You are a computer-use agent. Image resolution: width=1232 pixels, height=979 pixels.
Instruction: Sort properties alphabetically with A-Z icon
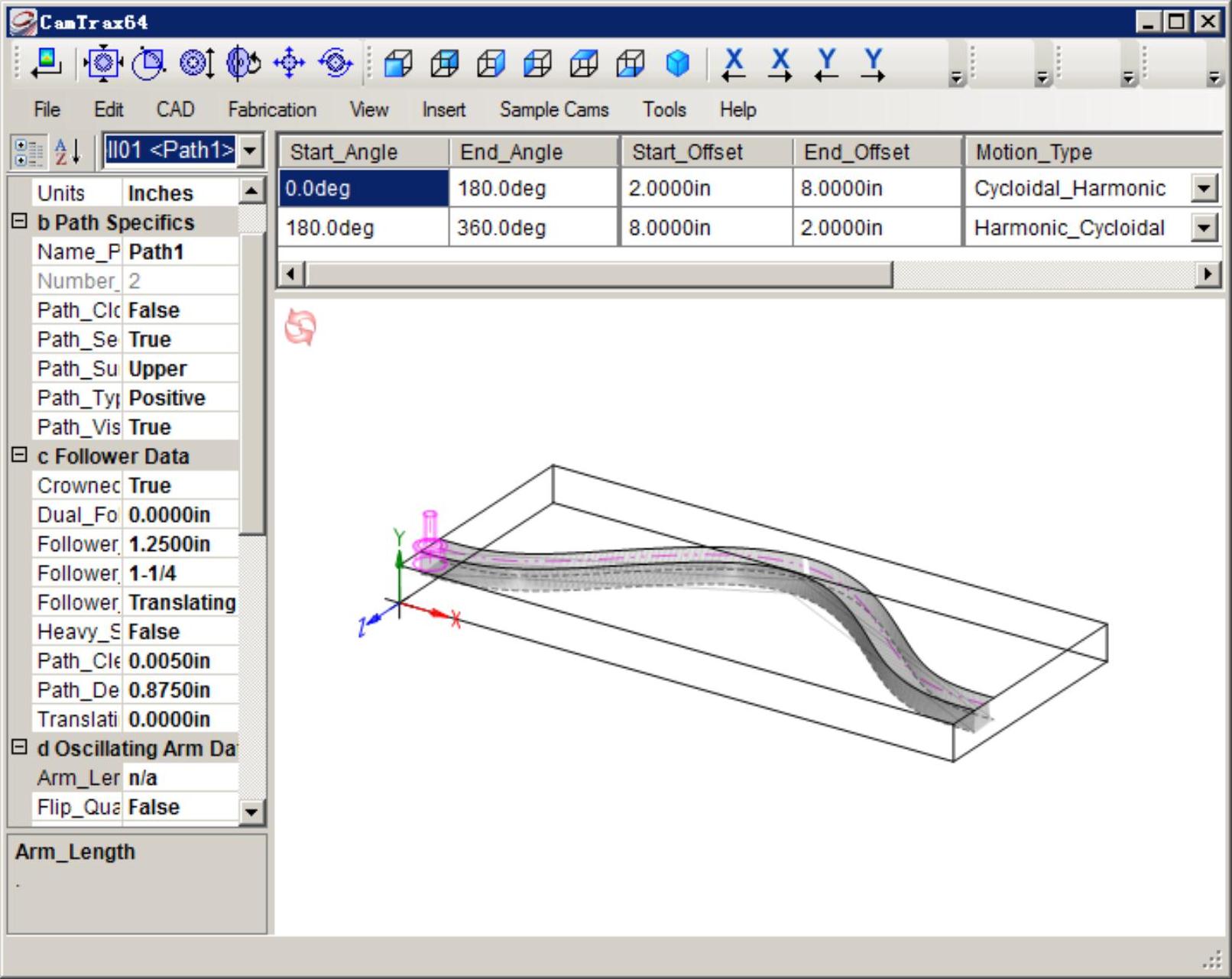click(68, 151)
